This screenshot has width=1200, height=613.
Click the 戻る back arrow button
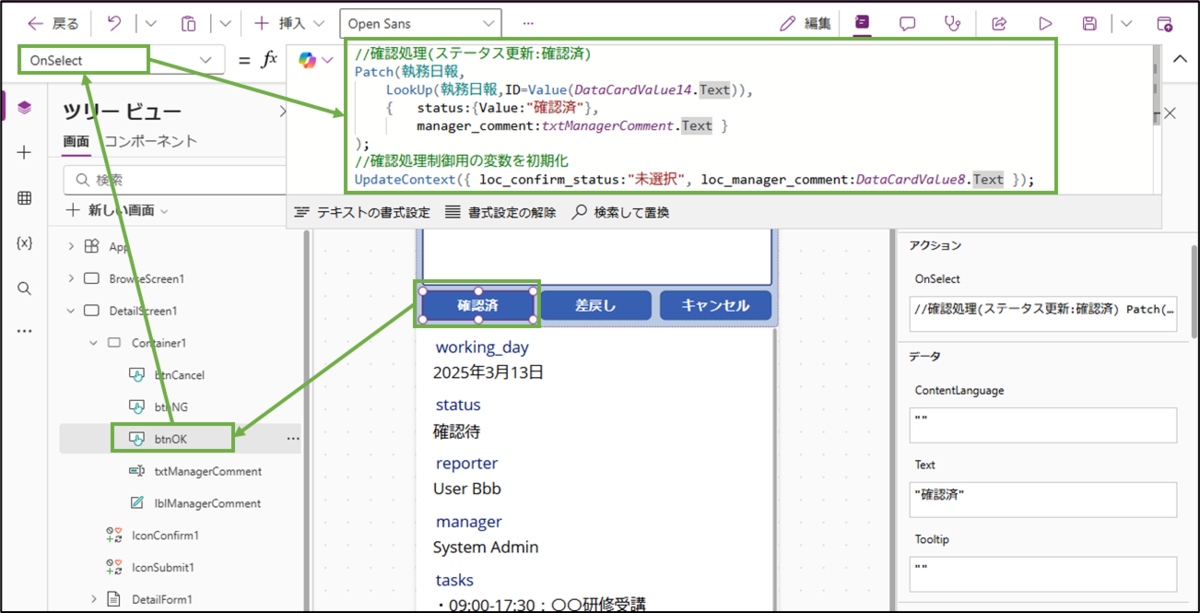point(52,23)
